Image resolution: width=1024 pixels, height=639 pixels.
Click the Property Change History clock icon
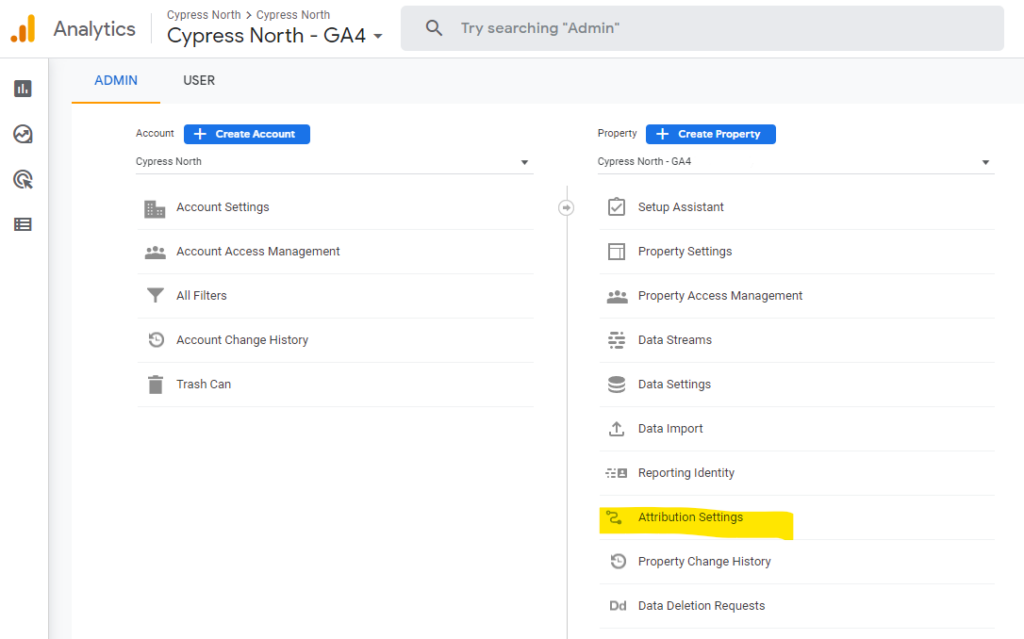point(618,561)
